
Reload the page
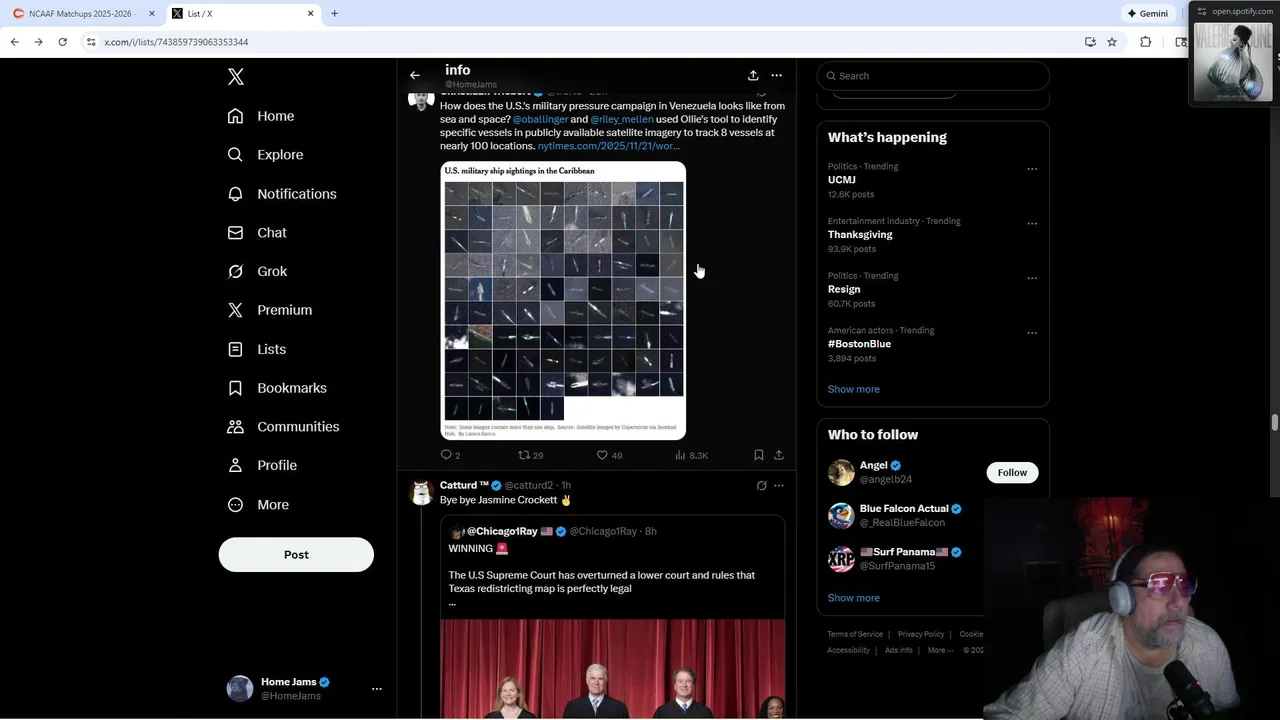[62, 42]
